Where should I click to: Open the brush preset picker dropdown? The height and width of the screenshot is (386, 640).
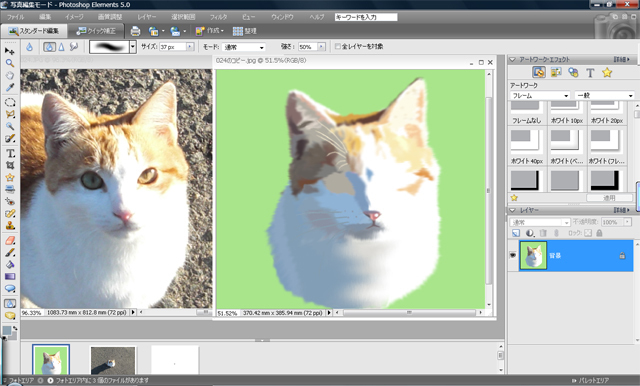point(133,47)
